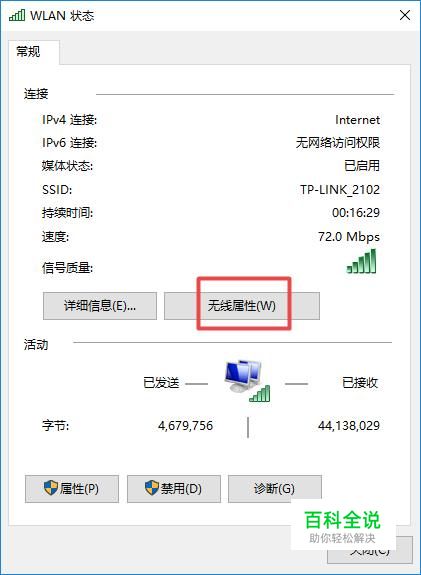Run 诊断(G) diagnostics

(275, 489)
